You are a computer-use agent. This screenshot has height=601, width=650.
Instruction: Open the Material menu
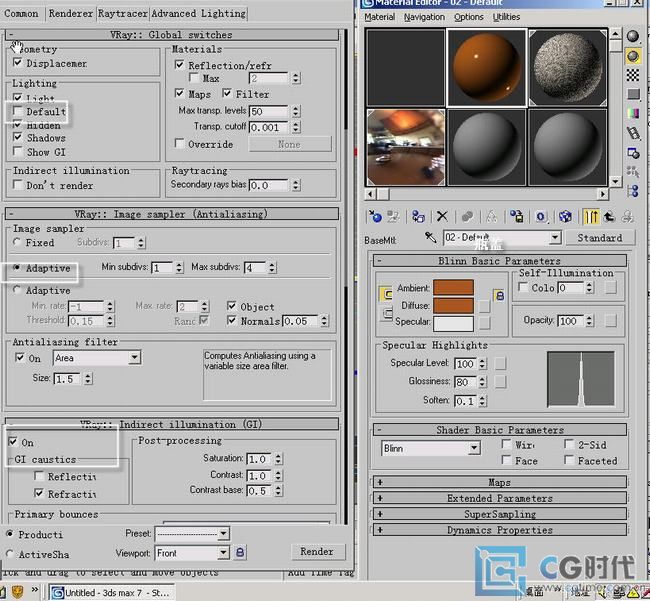[x=379, y=17]
